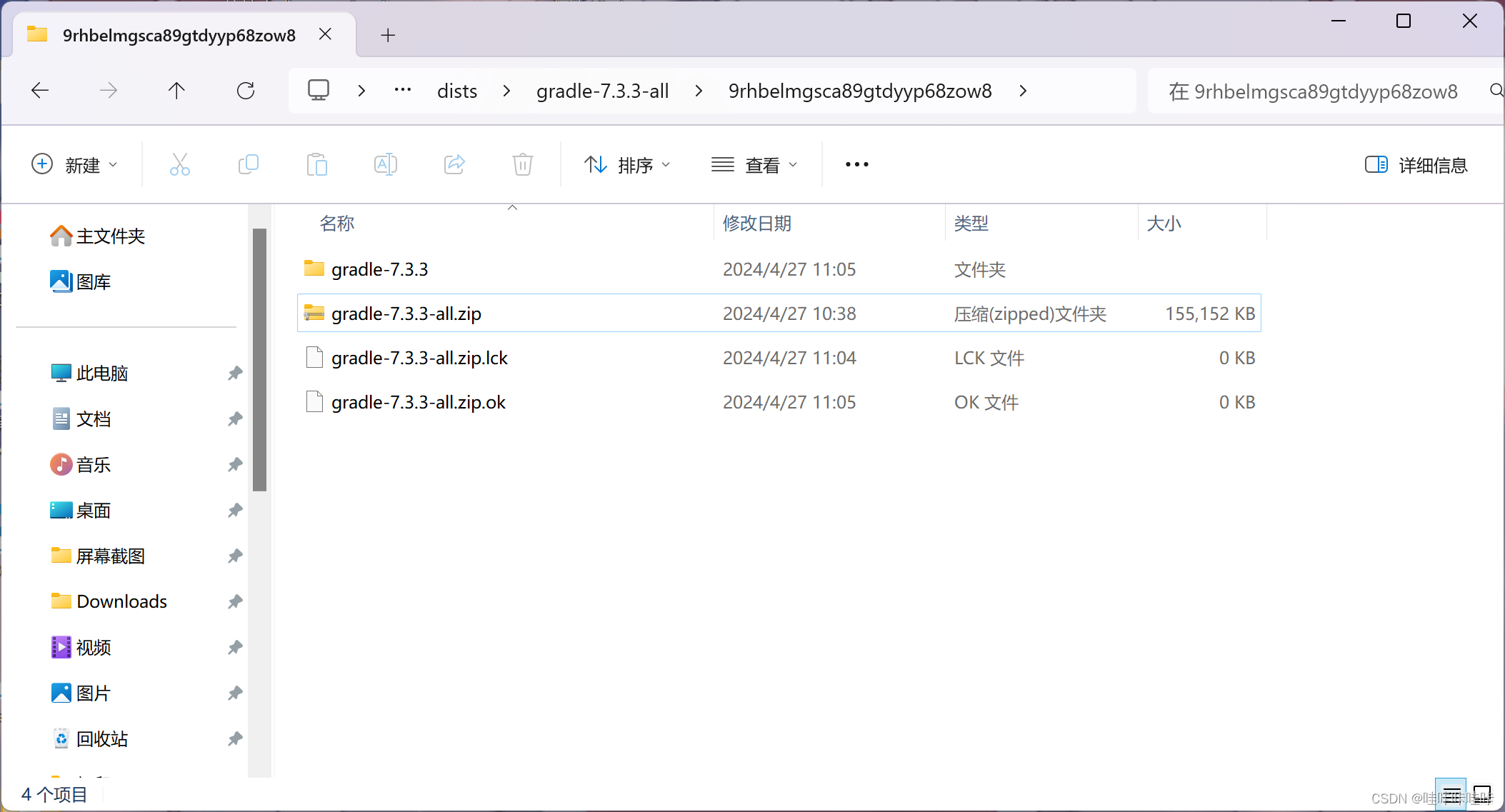The image size is (1505, 812).
Task: Click the Cut scissors icon
Action: tap(179, 165)
